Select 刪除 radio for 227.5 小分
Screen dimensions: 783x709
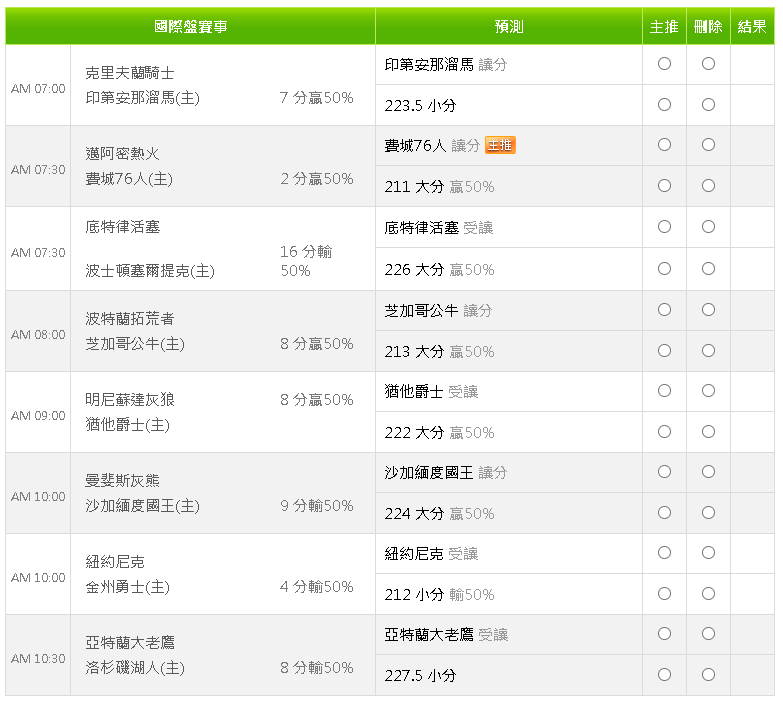pos(708,675)
